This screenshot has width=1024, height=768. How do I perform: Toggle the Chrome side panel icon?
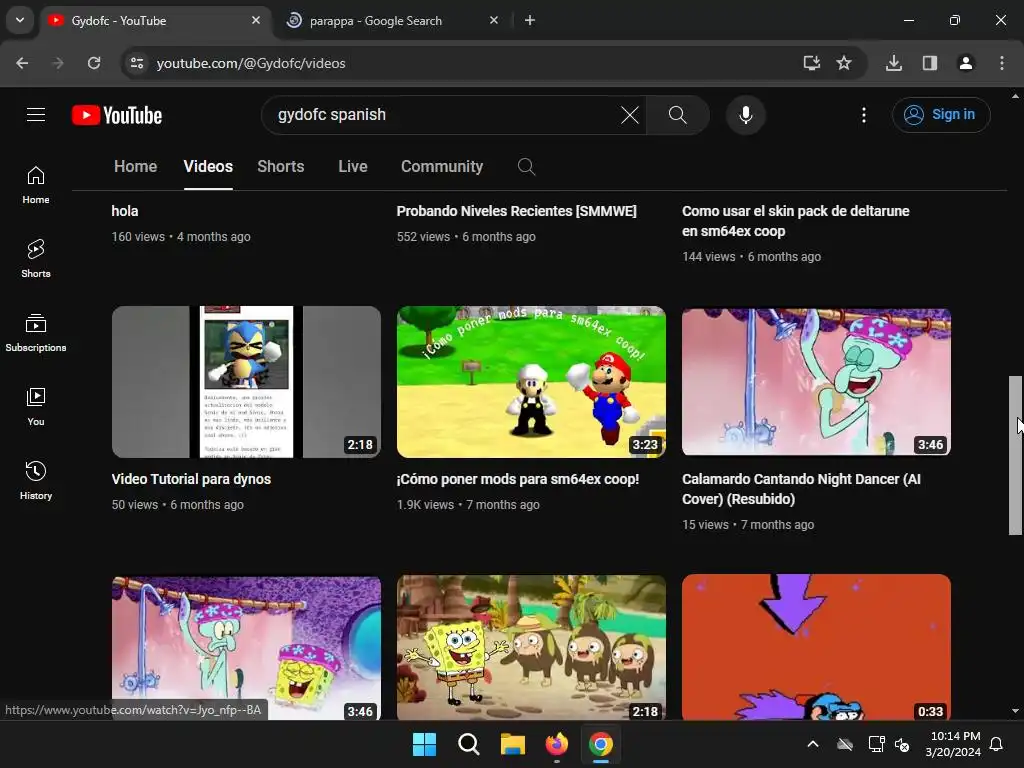930,63
